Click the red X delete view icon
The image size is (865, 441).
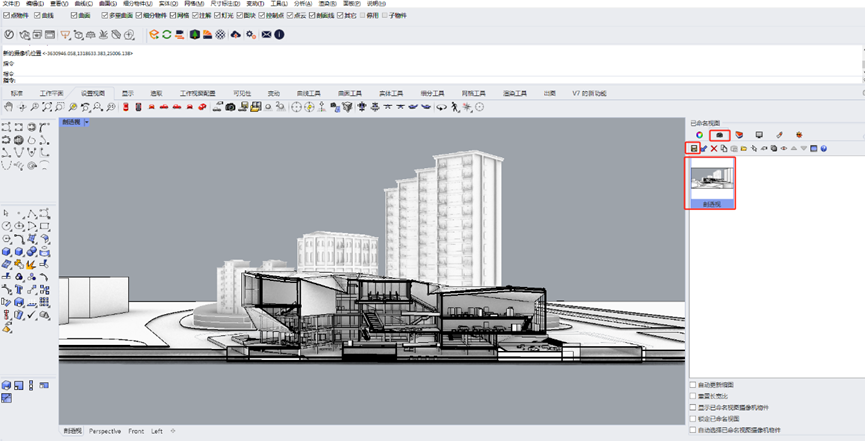[x=713, y=148]
